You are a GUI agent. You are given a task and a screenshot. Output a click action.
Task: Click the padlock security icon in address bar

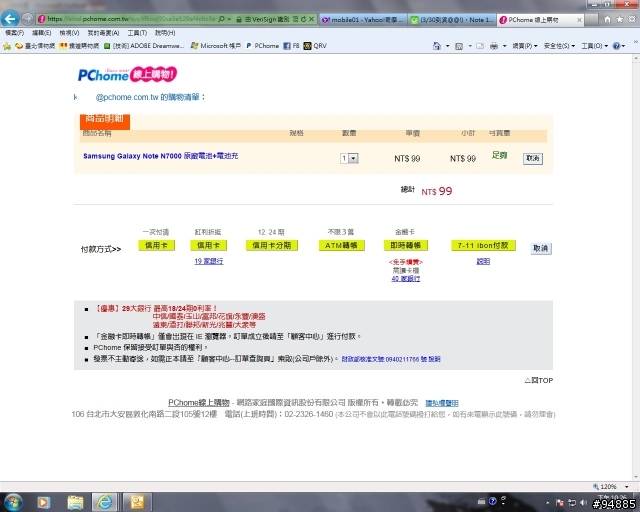coord(239,19)
